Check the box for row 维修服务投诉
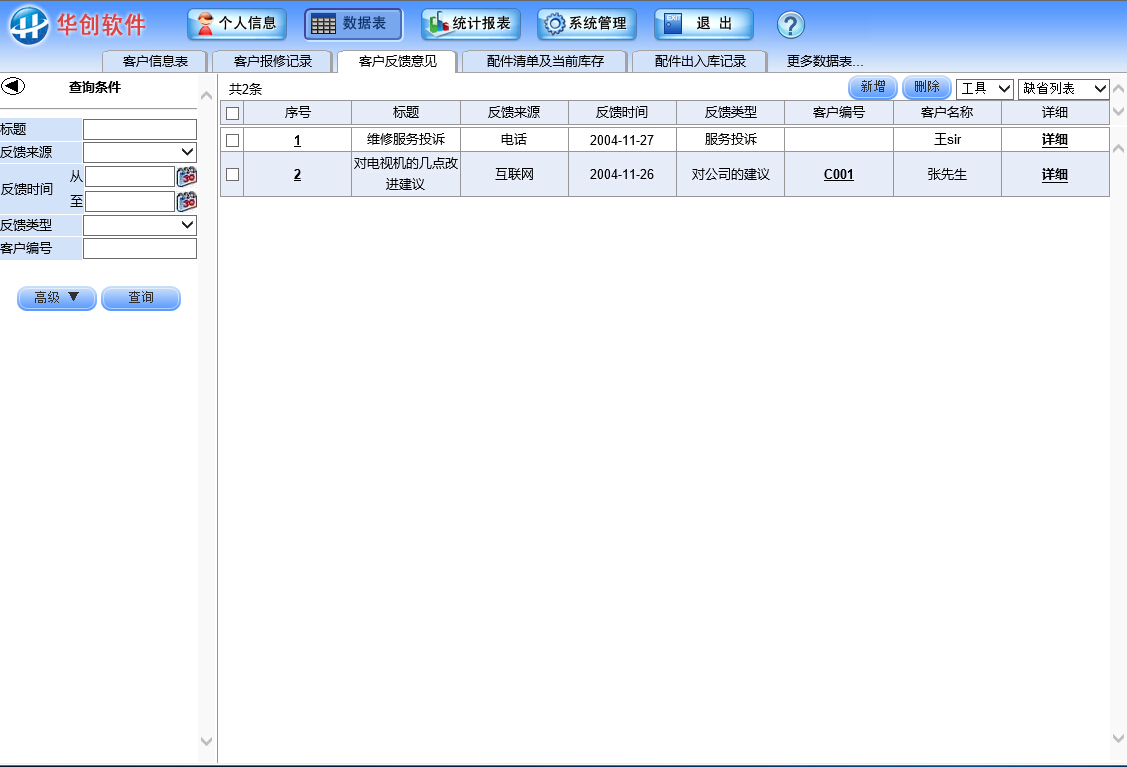 (x=232, y=140)
